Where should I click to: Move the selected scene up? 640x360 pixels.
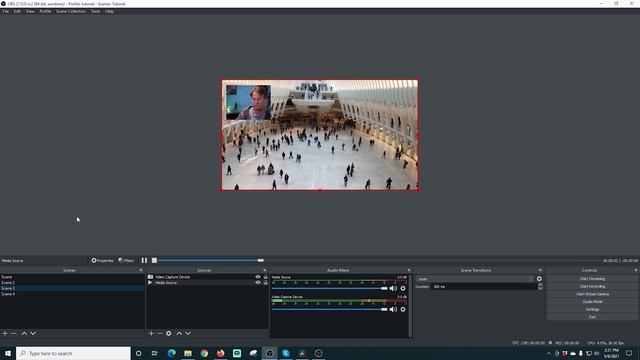coord(24,333)
